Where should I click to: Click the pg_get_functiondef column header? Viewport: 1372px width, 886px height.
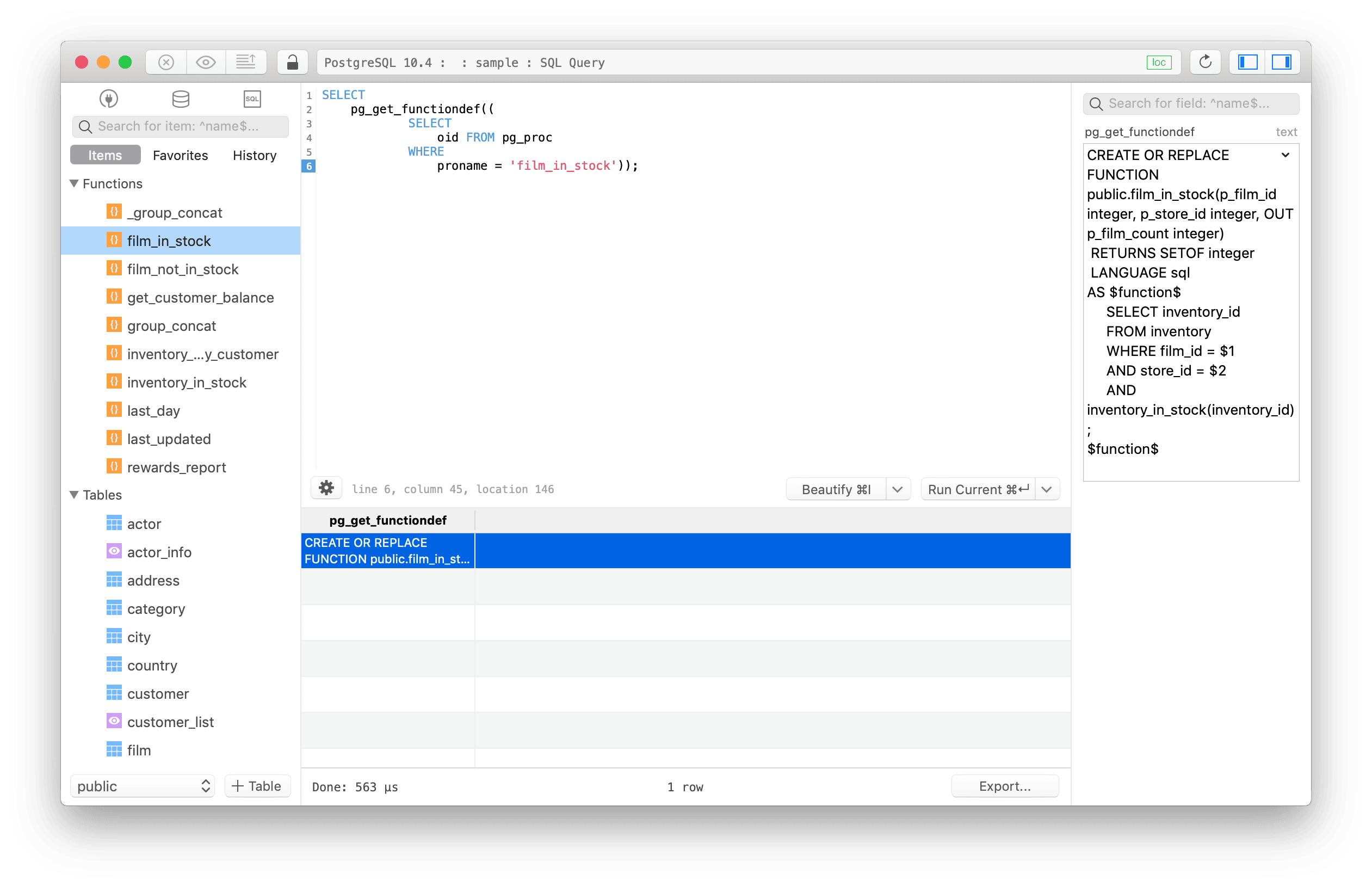(387, 520)
